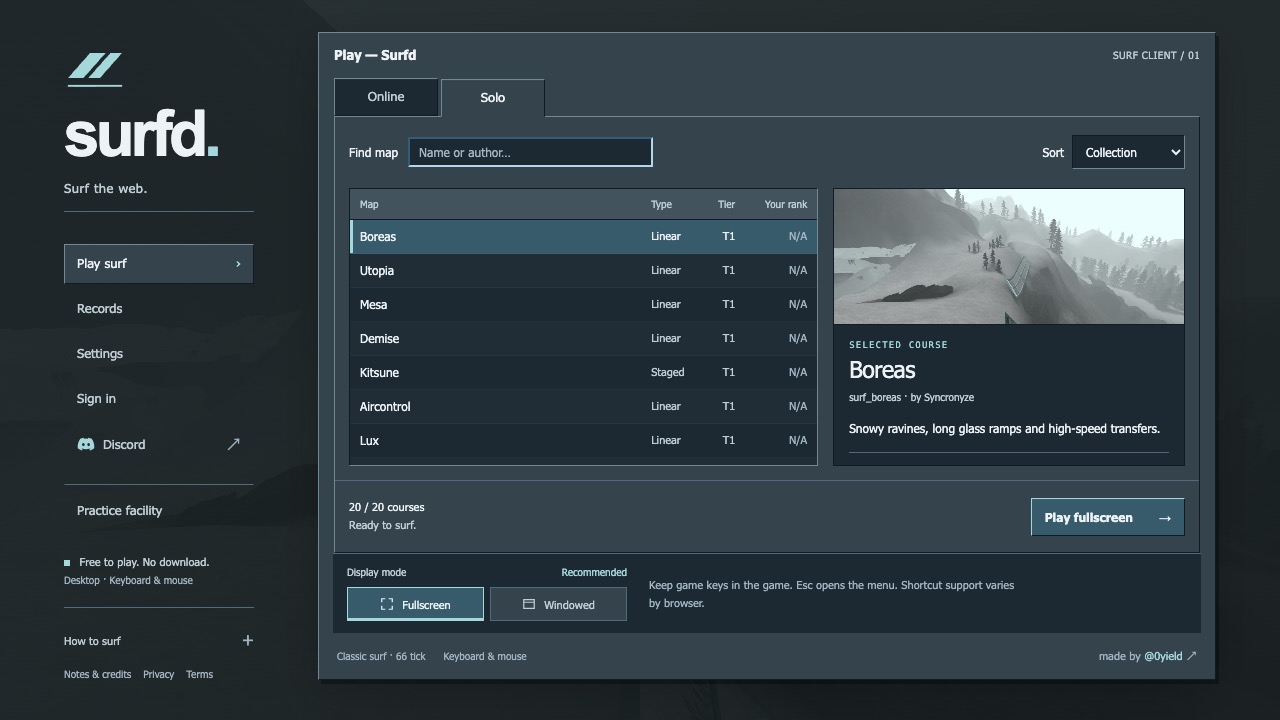Open Settings from the sidebar

pos(159,354)
